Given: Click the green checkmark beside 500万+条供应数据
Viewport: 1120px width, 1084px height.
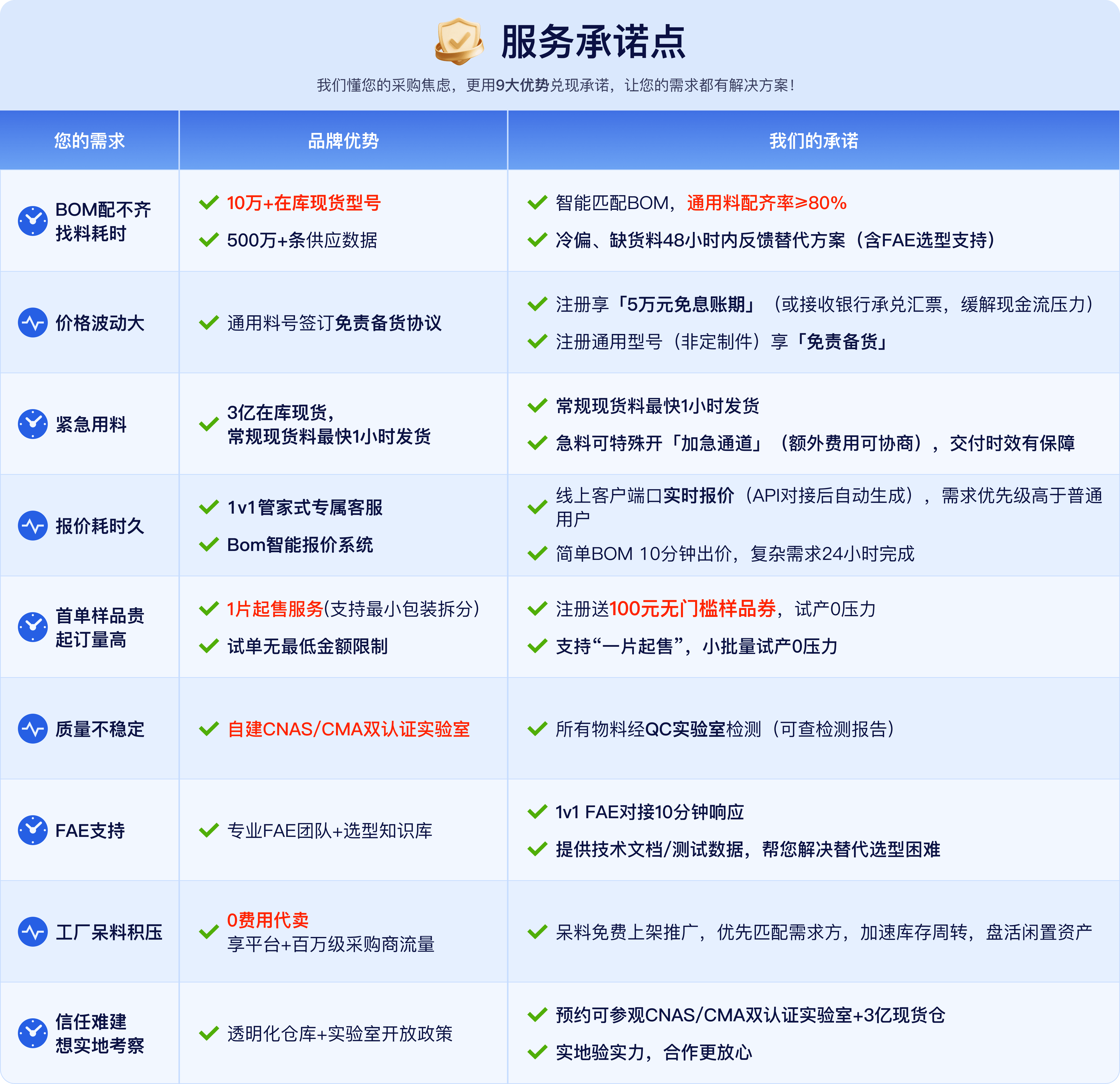Looking at the screenshot, I should (x=209, y=240).
